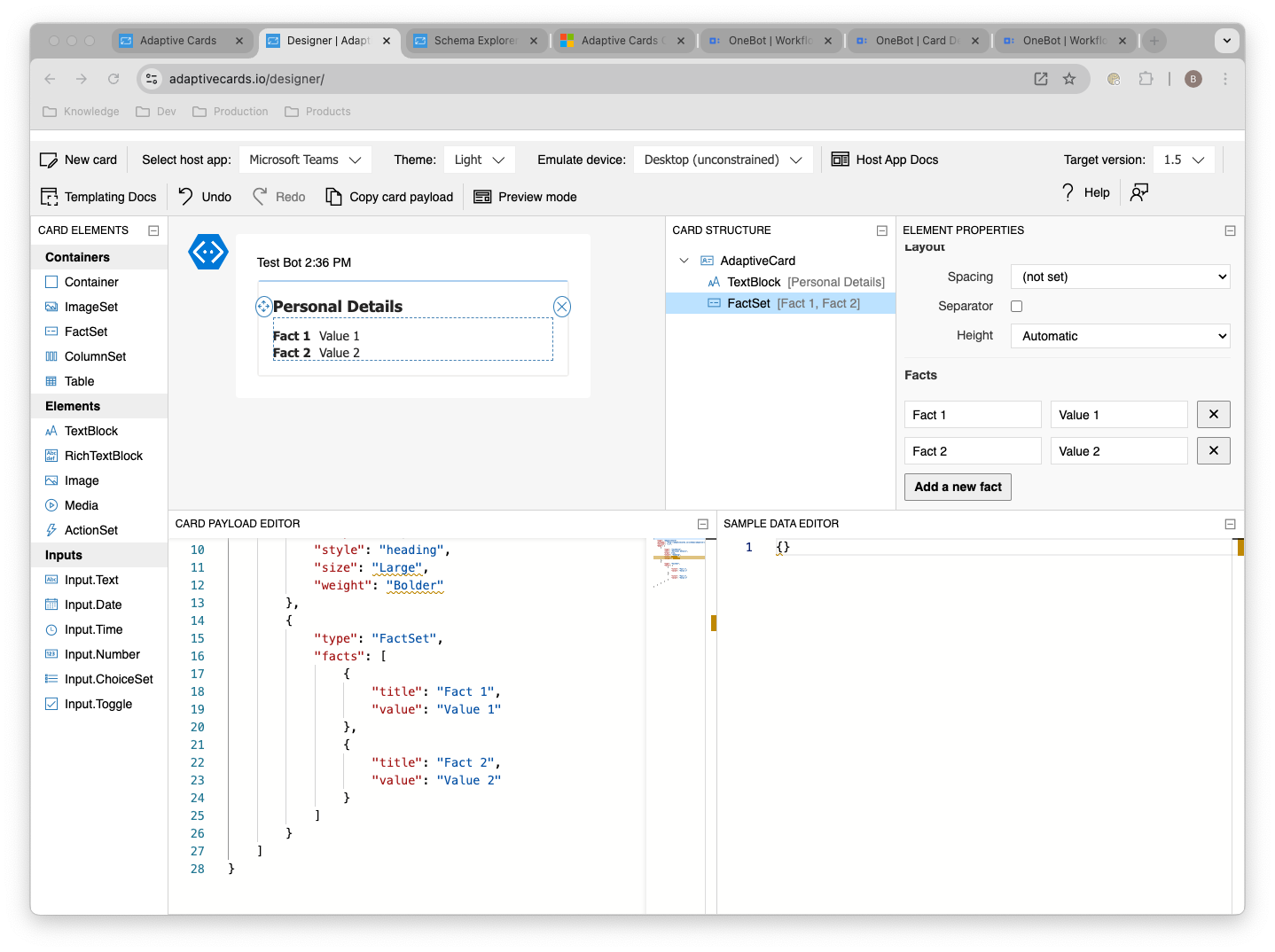The height and width of the screenshot is (952, 1275).
Task: Select the Input.Number element icon
Action: (x=51, y=654)
